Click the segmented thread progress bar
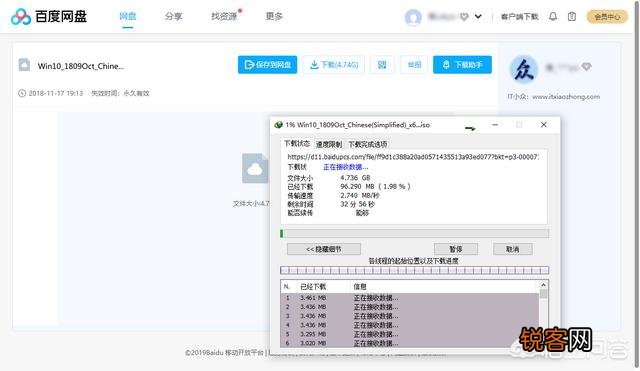This screenshot has width=640, height=371. point(414,270)
